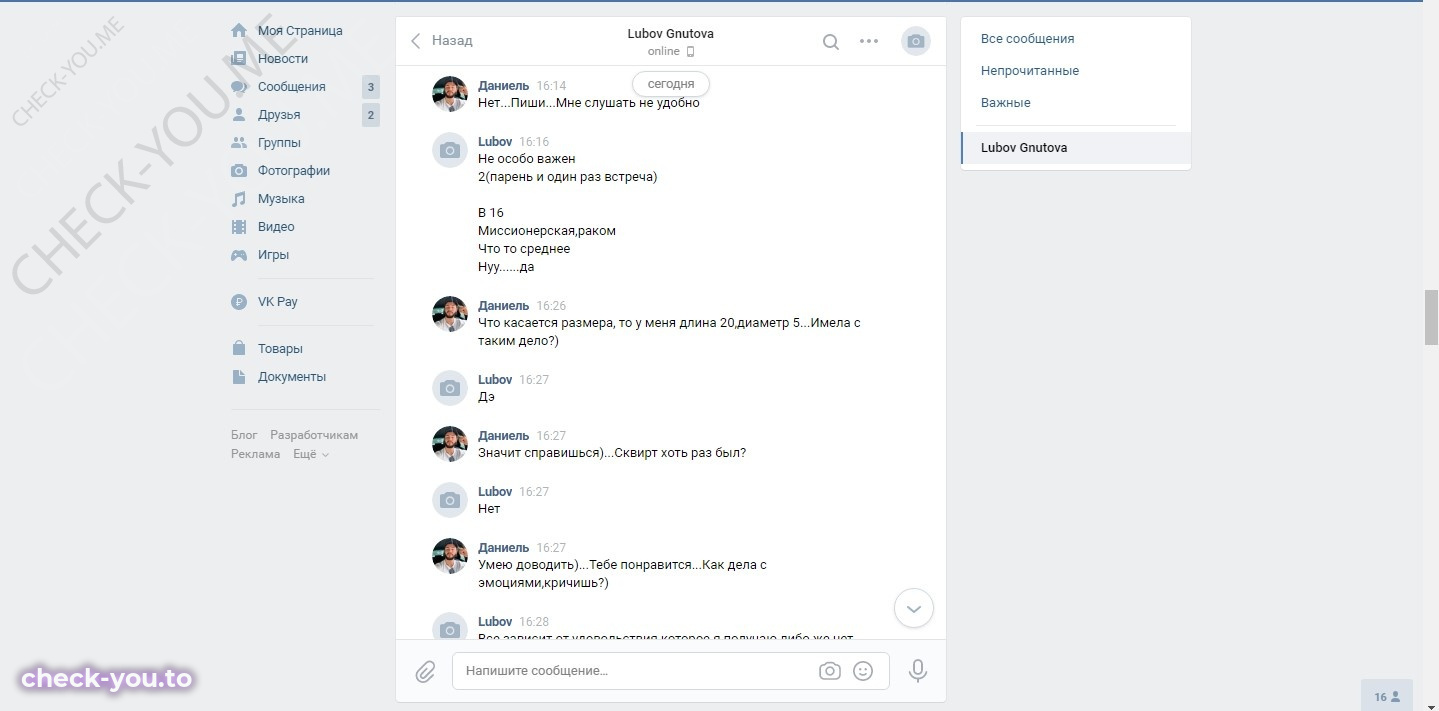1439x711 pixels.
Task: Jump to latest messages with down arrow
Action: point(913,608)
